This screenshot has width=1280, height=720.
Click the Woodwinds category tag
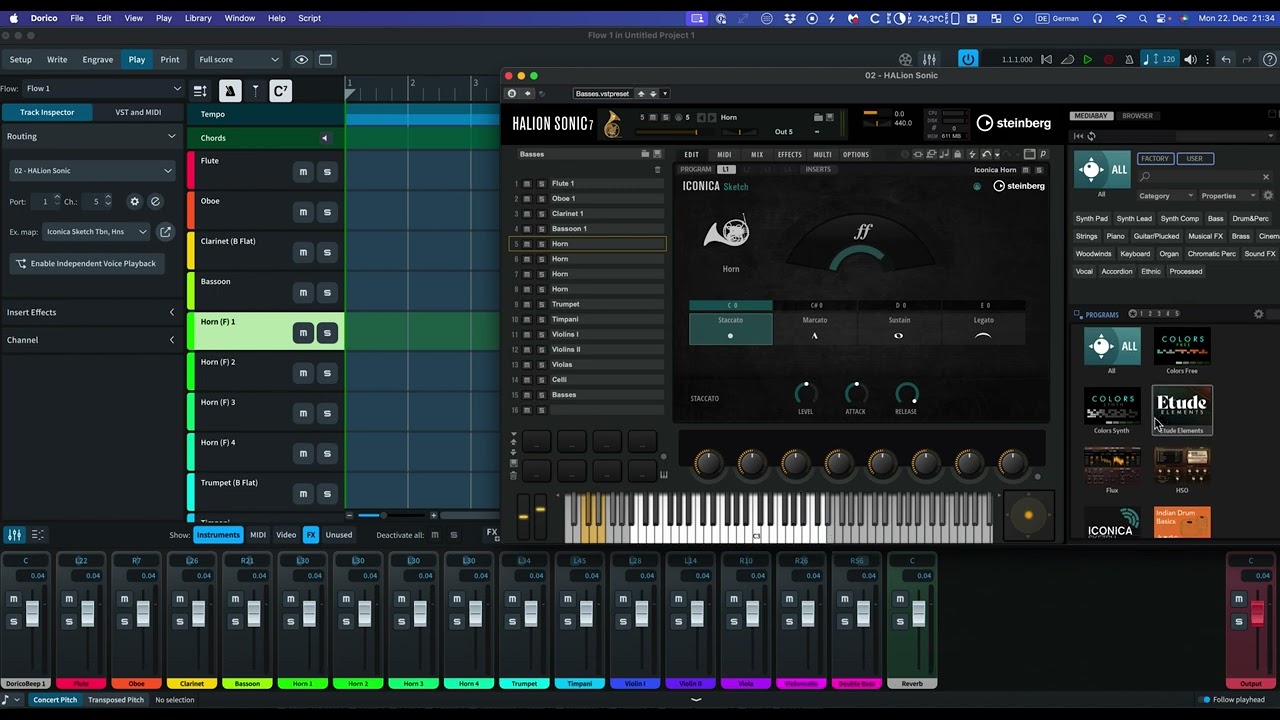tap(1094, 254)
